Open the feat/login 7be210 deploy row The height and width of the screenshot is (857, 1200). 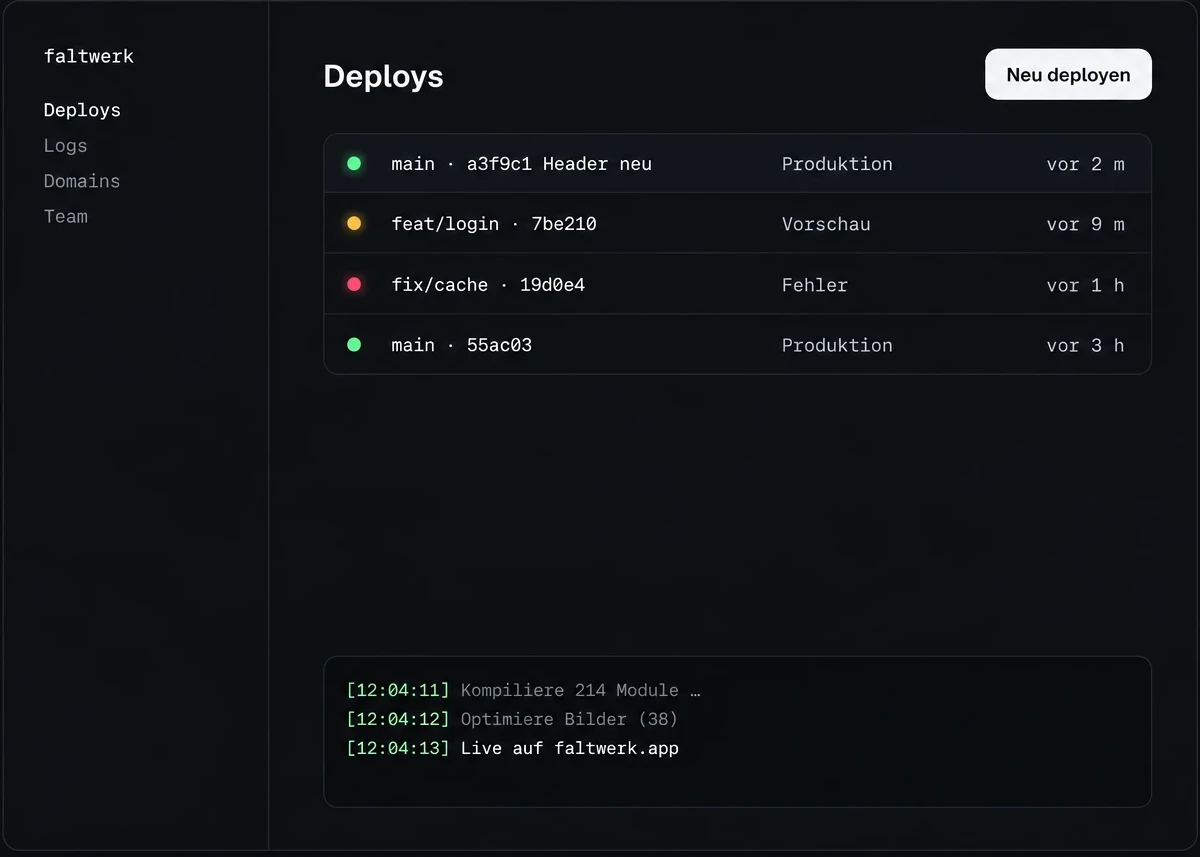coord(737,224)
